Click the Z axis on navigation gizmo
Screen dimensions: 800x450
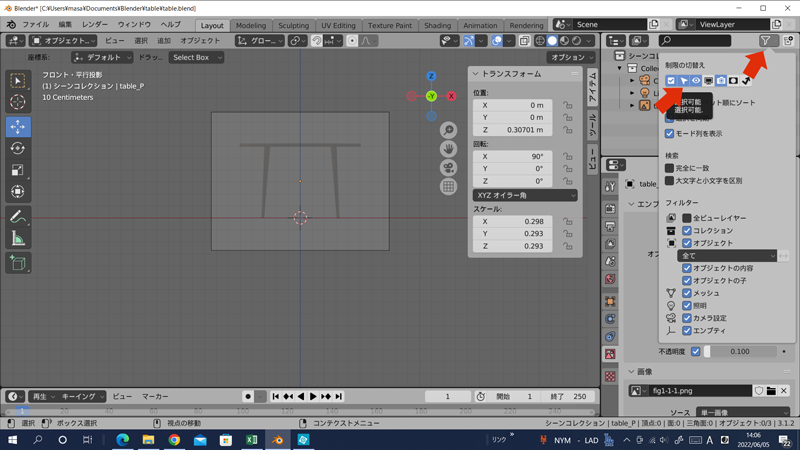click(431, 76)
